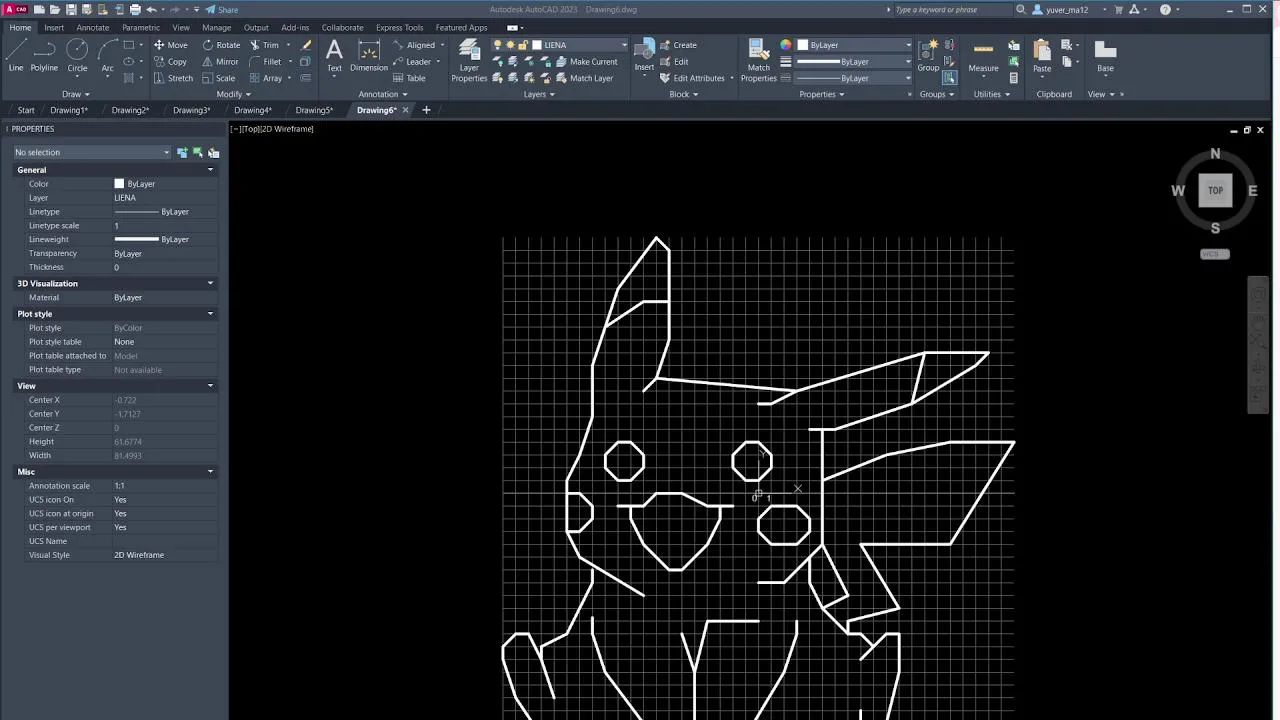The image size is (1280, 720).
Task: Click the object color wheel icon
Action: pos(786,45)
